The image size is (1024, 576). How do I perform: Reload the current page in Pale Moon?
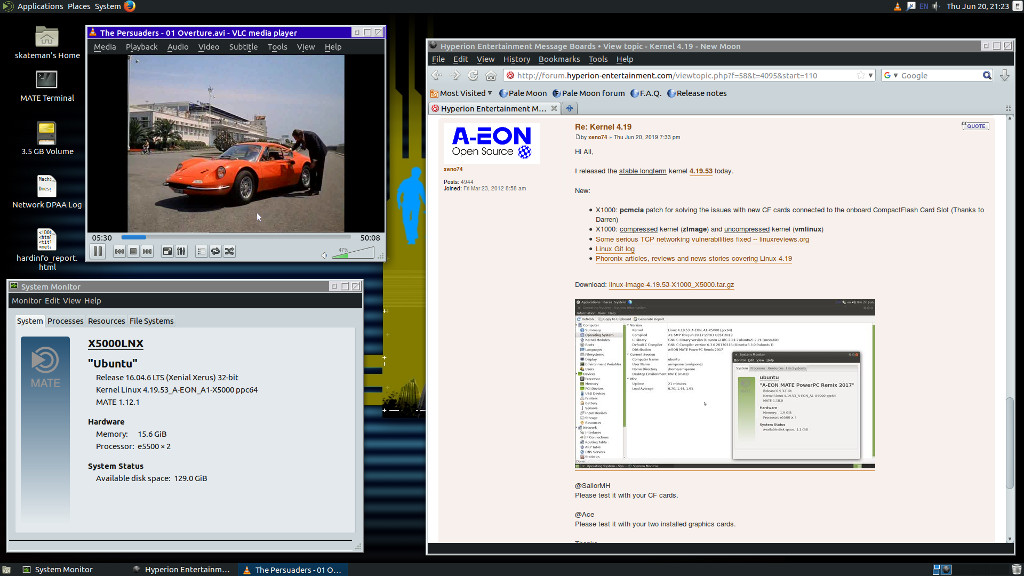click(473, 76)
